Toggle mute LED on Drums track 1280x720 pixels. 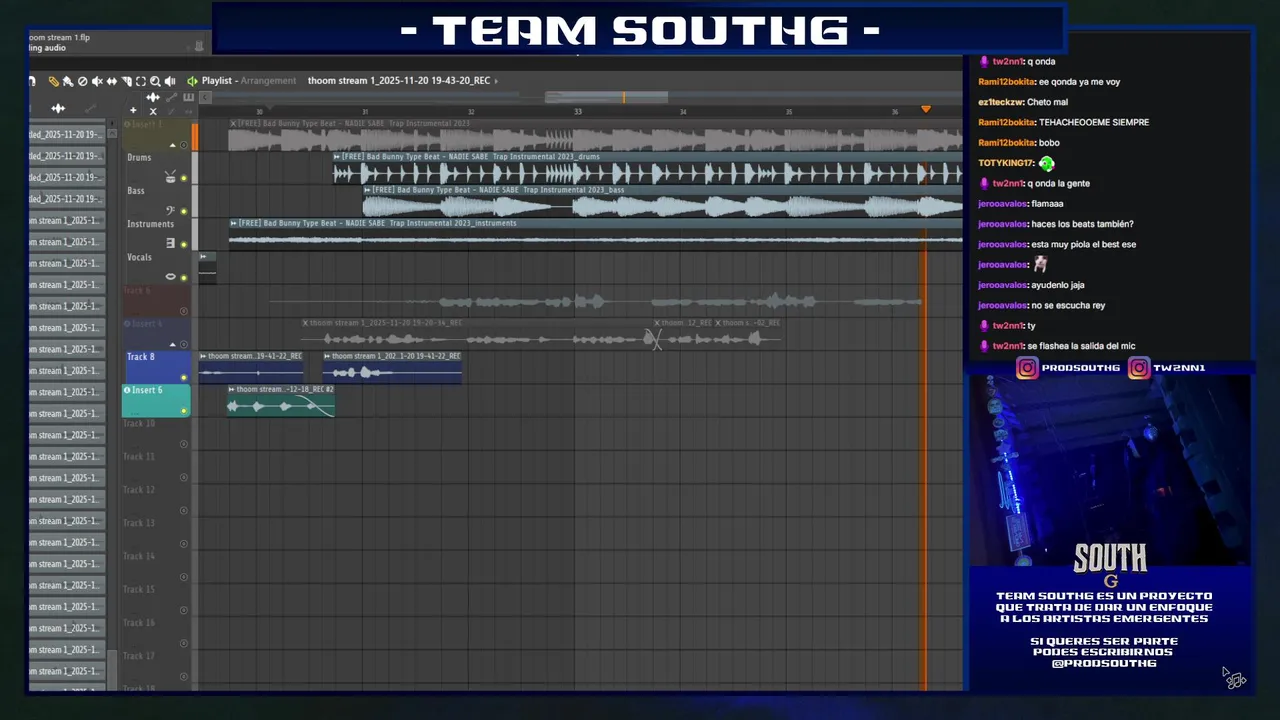[x=184, y=179]
